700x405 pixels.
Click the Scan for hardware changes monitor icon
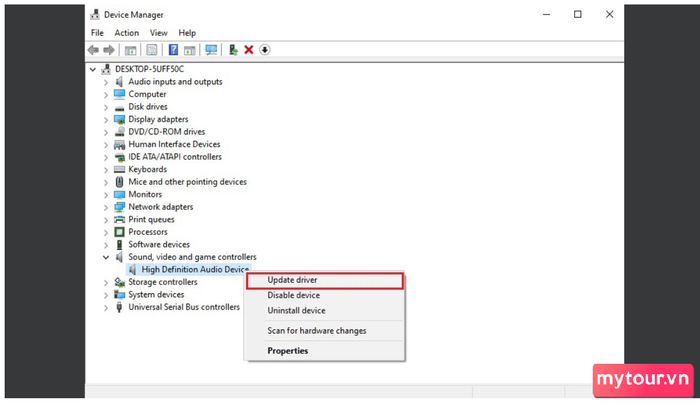point(211,50)
